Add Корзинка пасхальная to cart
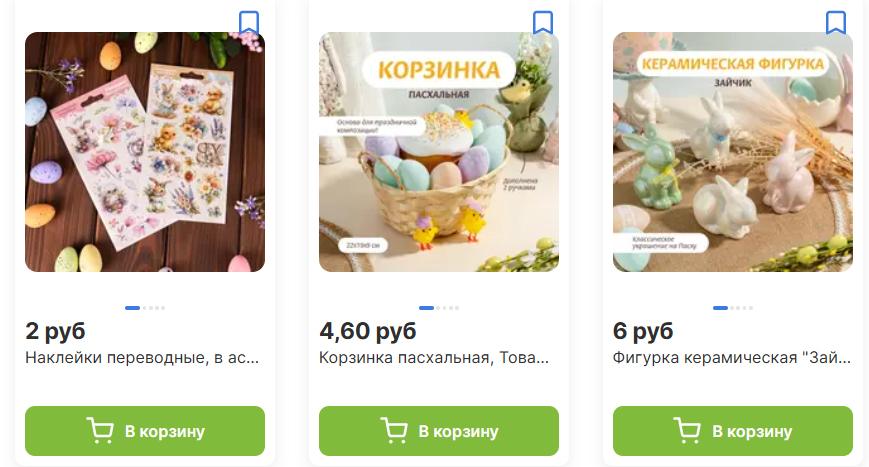 [x=438, y=431]
